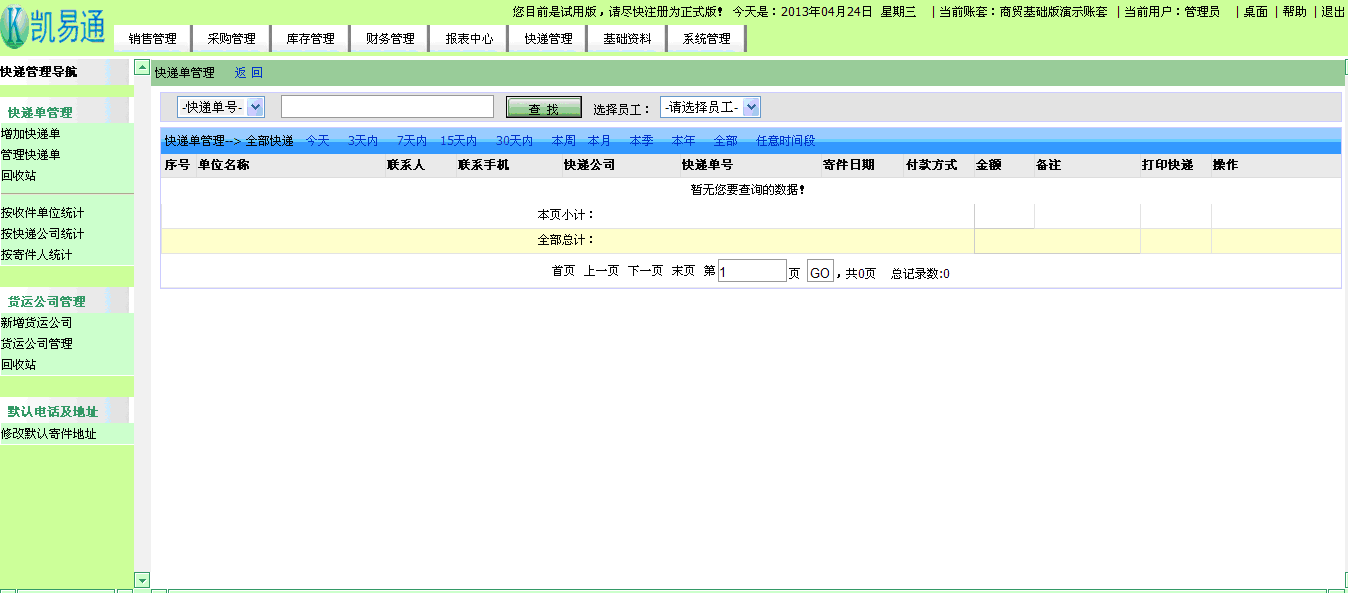Open the 财务管理 menu tab

(x=390, y=39)
